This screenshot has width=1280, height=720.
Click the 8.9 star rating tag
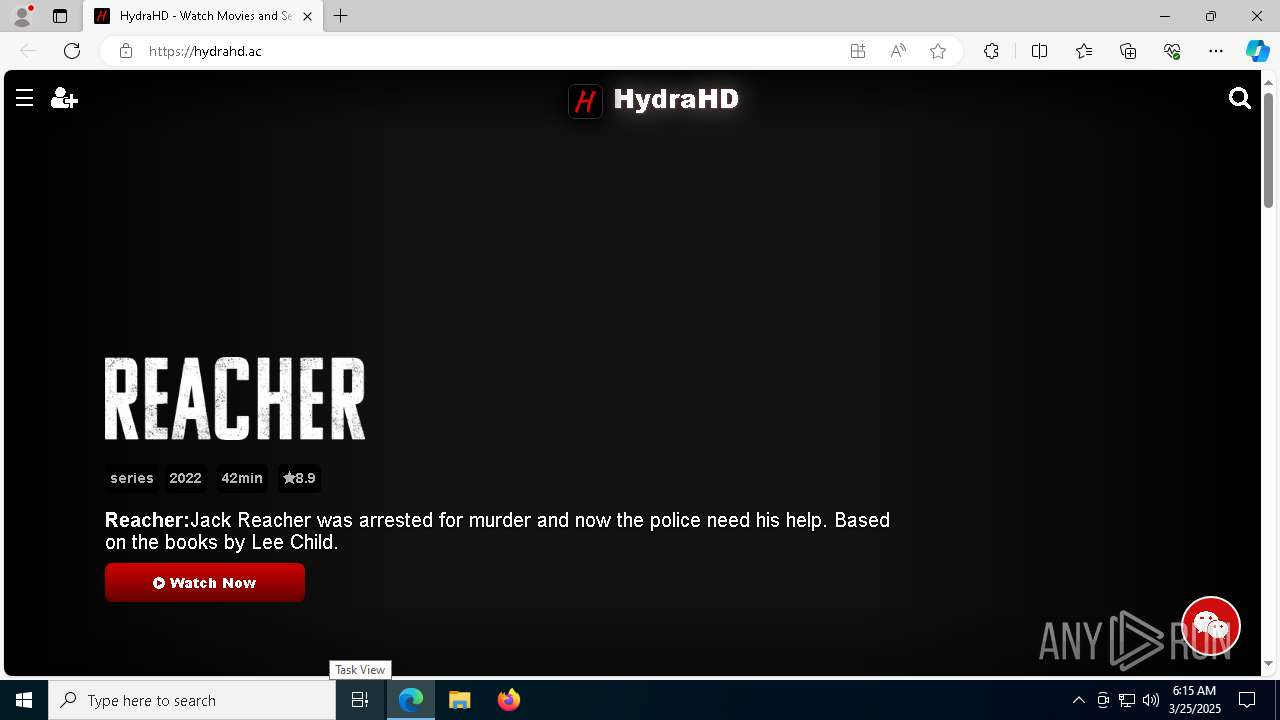(299, 478)
